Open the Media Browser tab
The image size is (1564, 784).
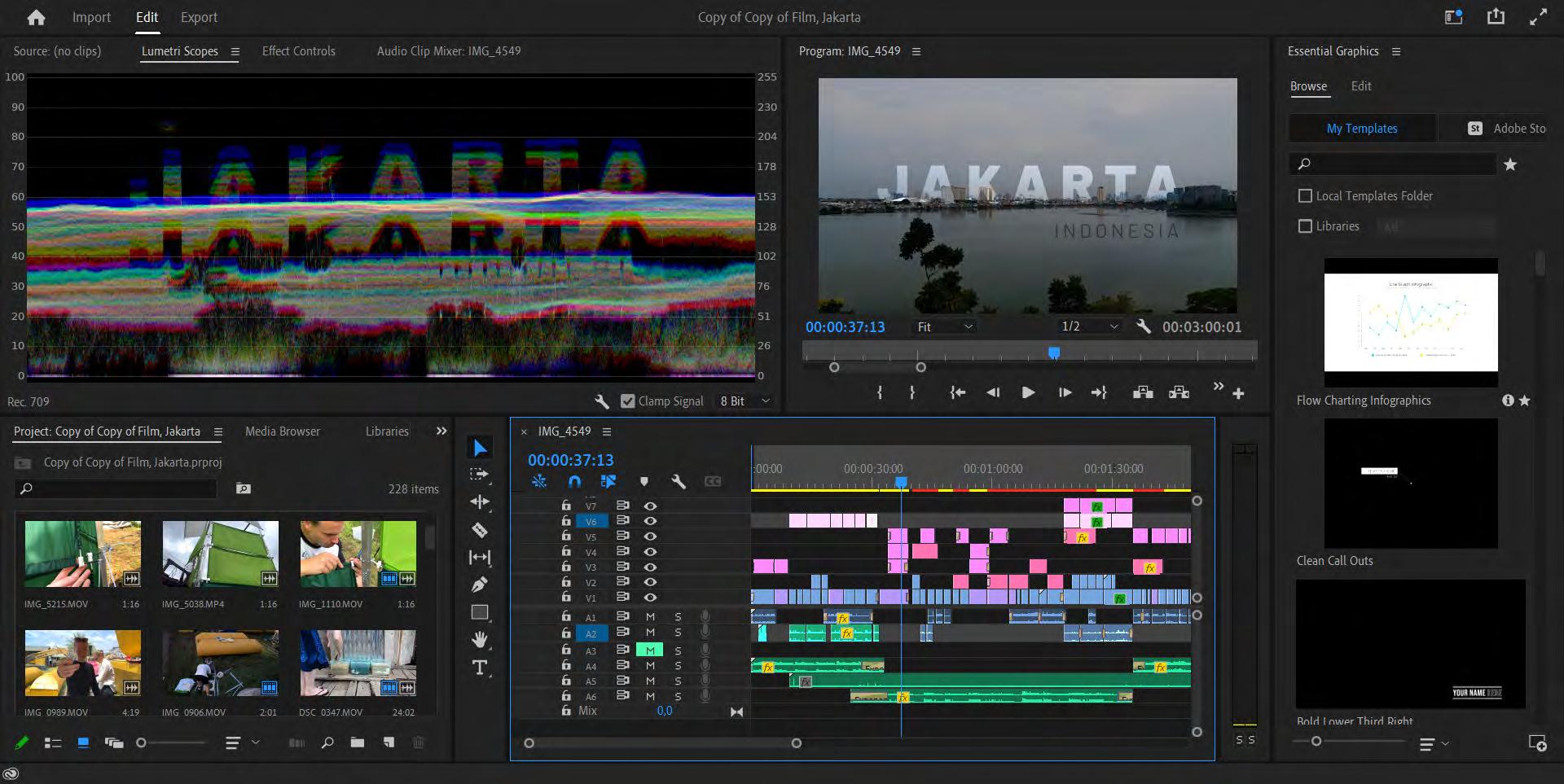tap(282, 431)
